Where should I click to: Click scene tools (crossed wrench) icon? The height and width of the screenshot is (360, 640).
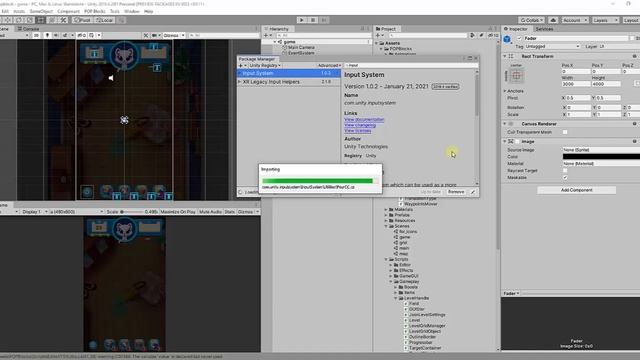(146, 36)
